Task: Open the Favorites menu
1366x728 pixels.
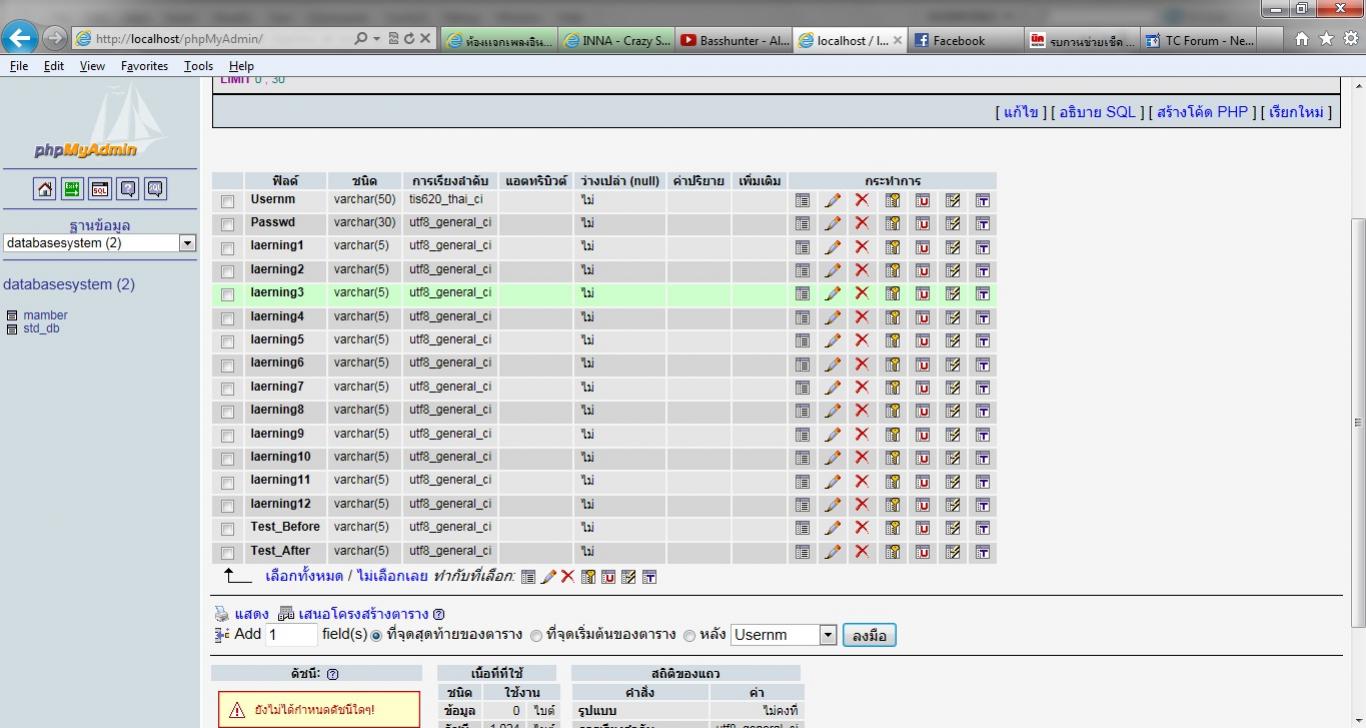Action: tap(144, 66)
